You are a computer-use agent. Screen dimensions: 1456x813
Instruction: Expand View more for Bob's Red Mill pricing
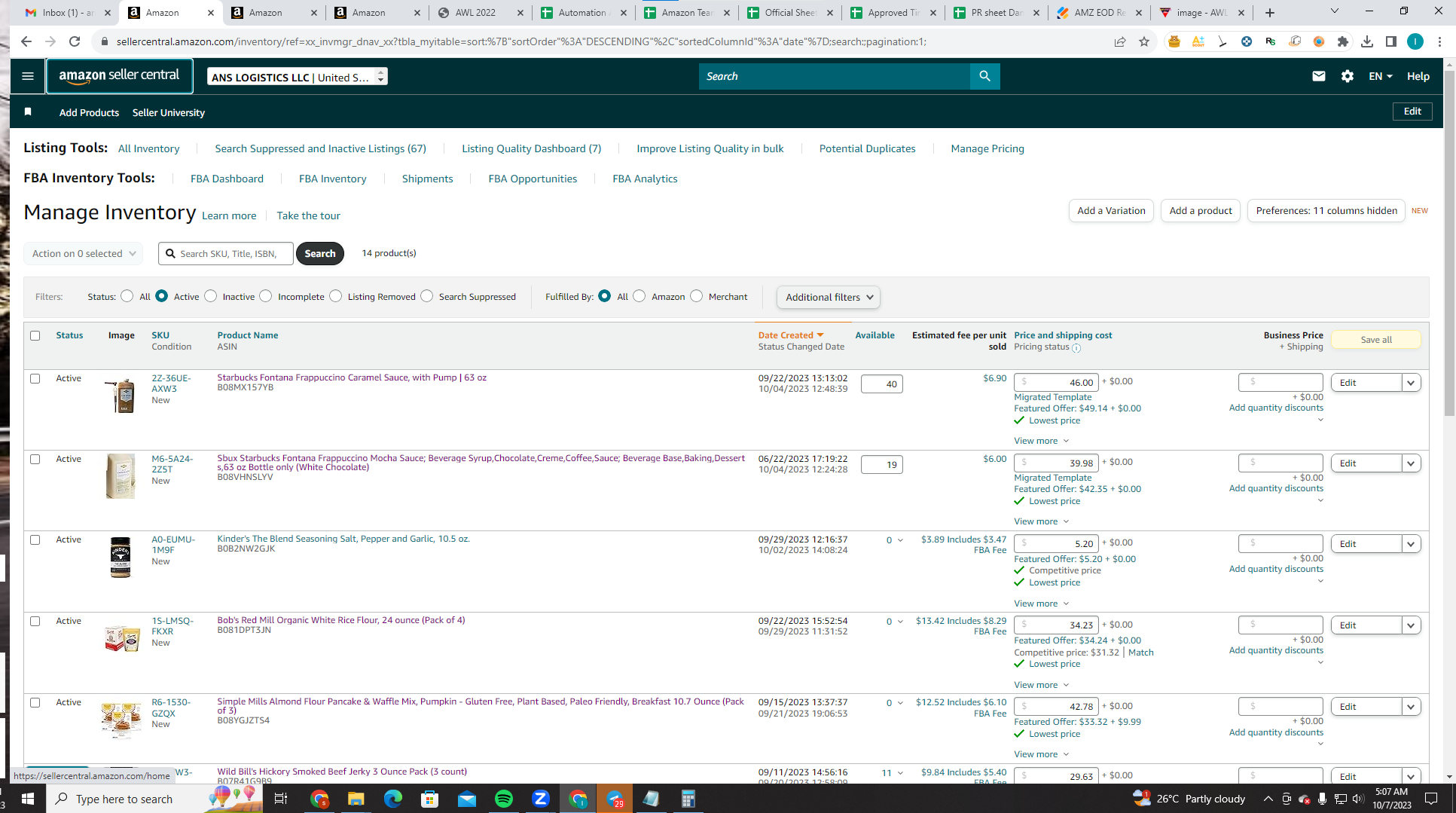1041,685
